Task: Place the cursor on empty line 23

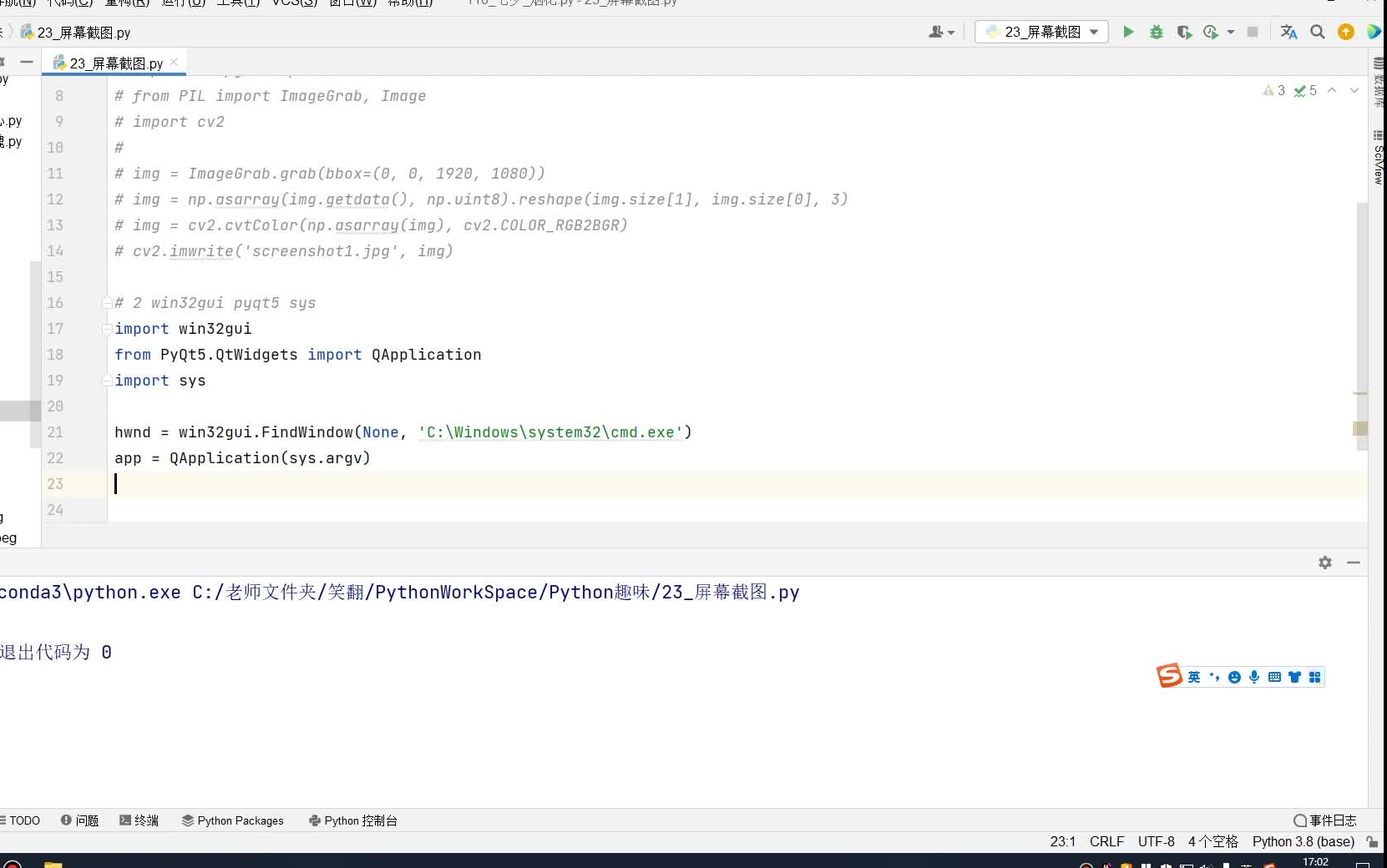Action: coord(737,484)
